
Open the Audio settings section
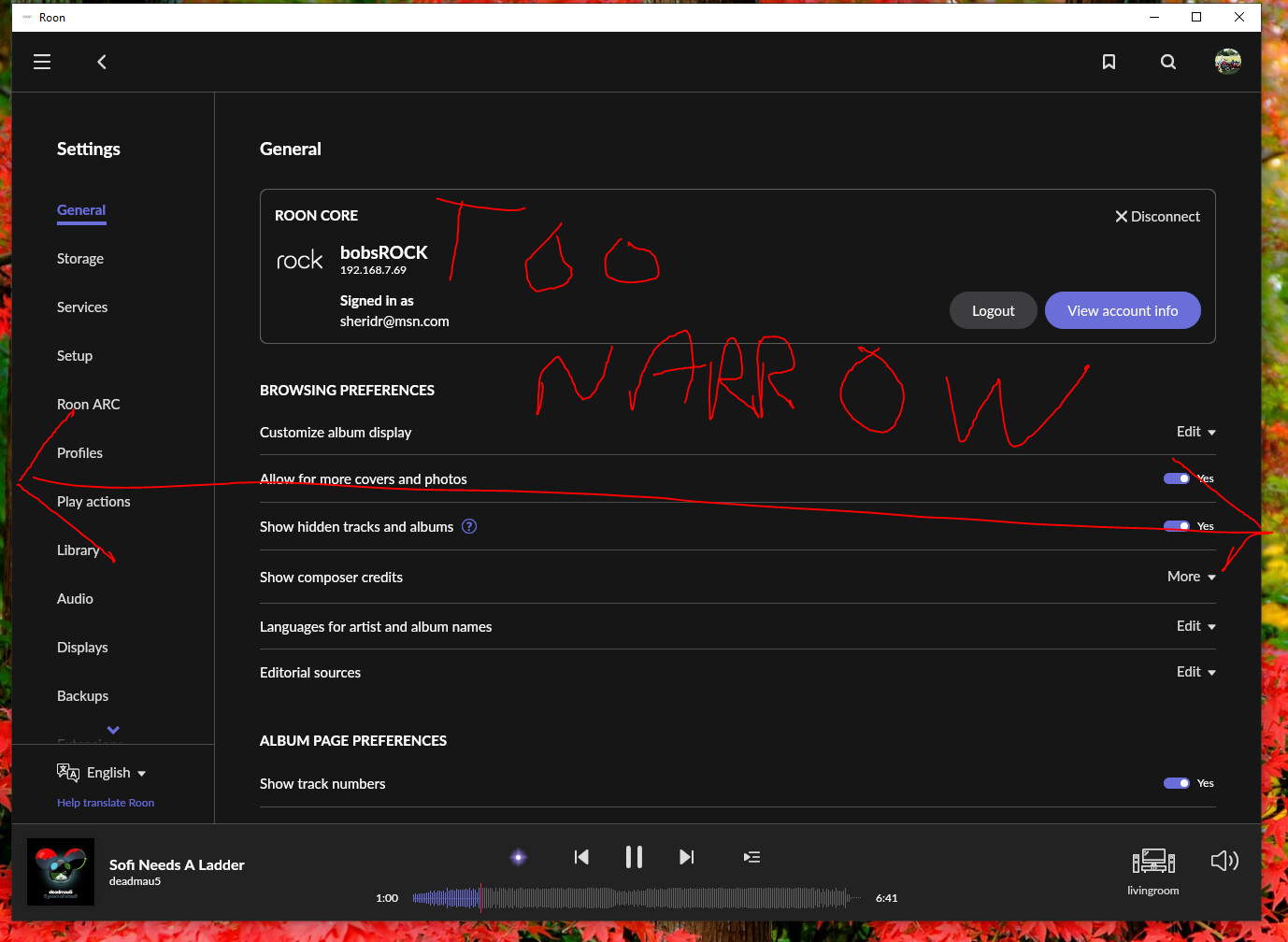click(75, 599)
